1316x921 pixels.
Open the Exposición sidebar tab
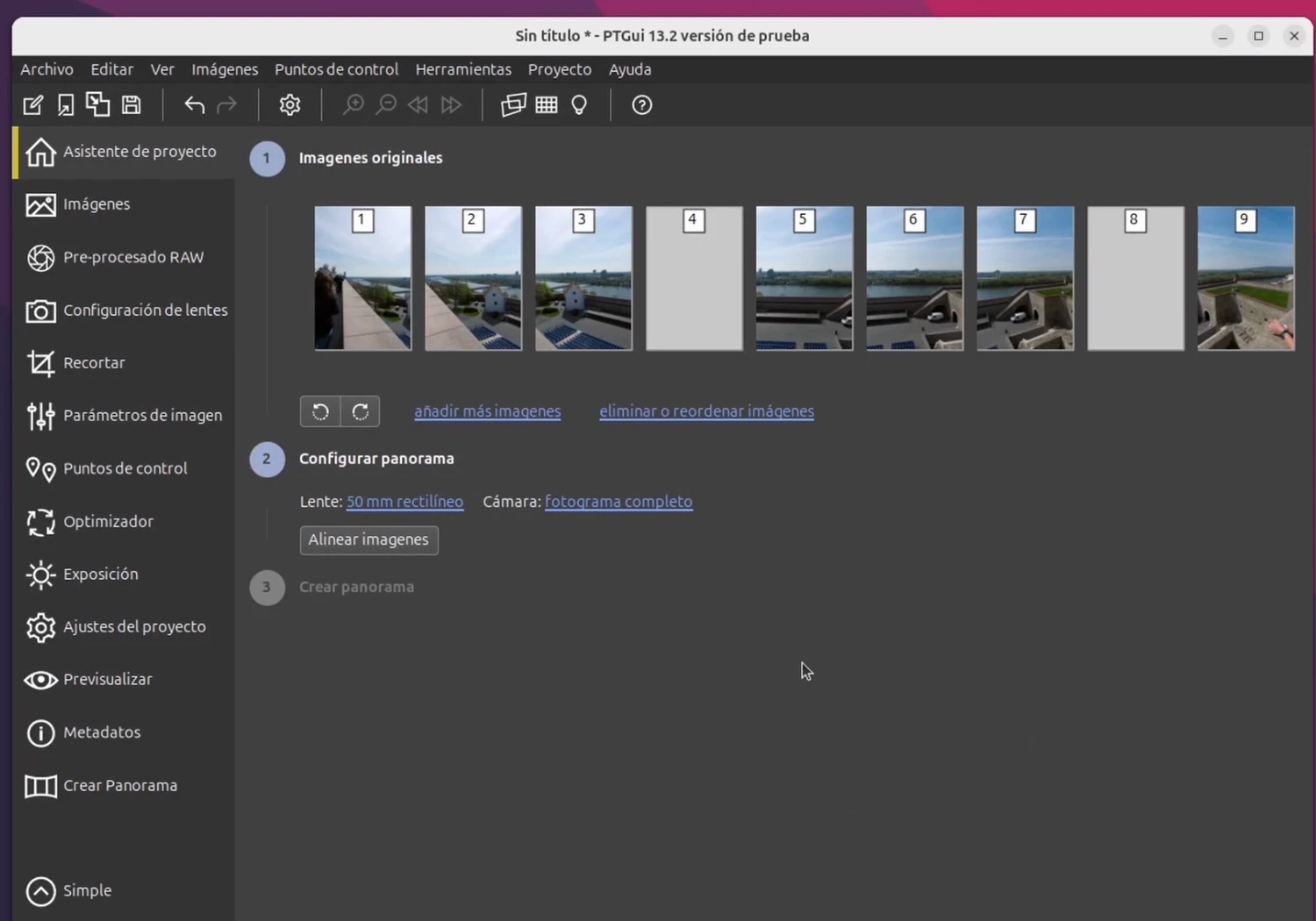pos(100,574)
